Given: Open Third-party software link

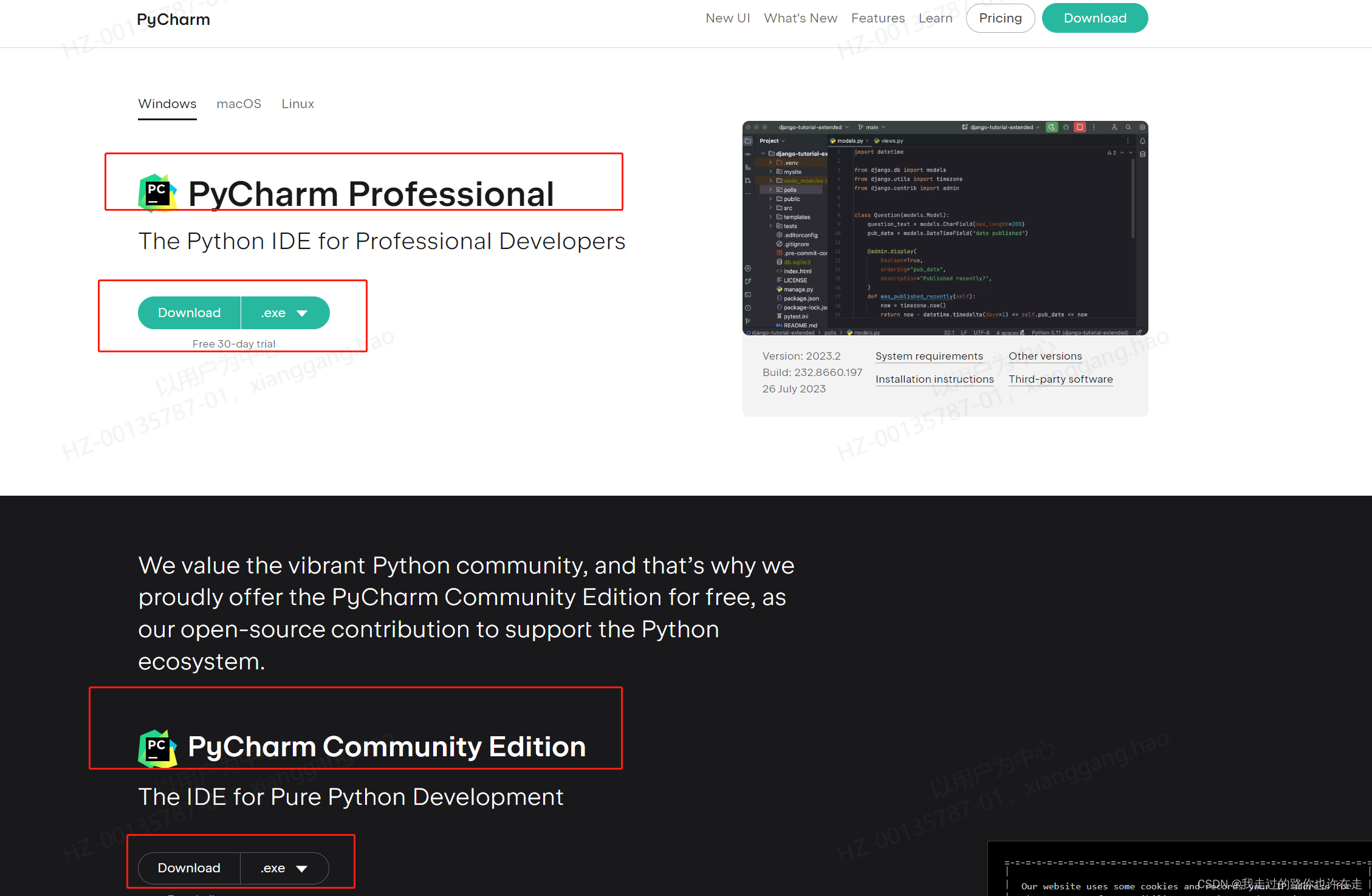Looking at the screenshot, I should [x=1061, y=379].
